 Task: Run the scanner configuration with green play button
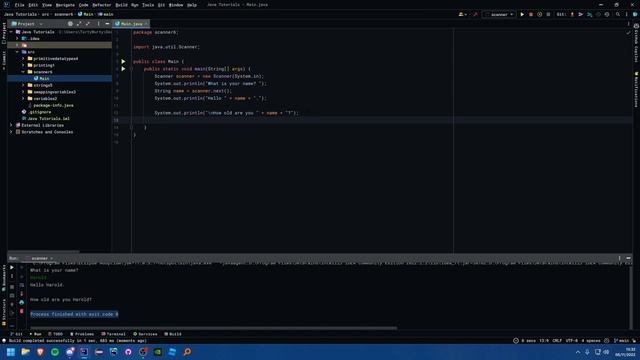522,14
